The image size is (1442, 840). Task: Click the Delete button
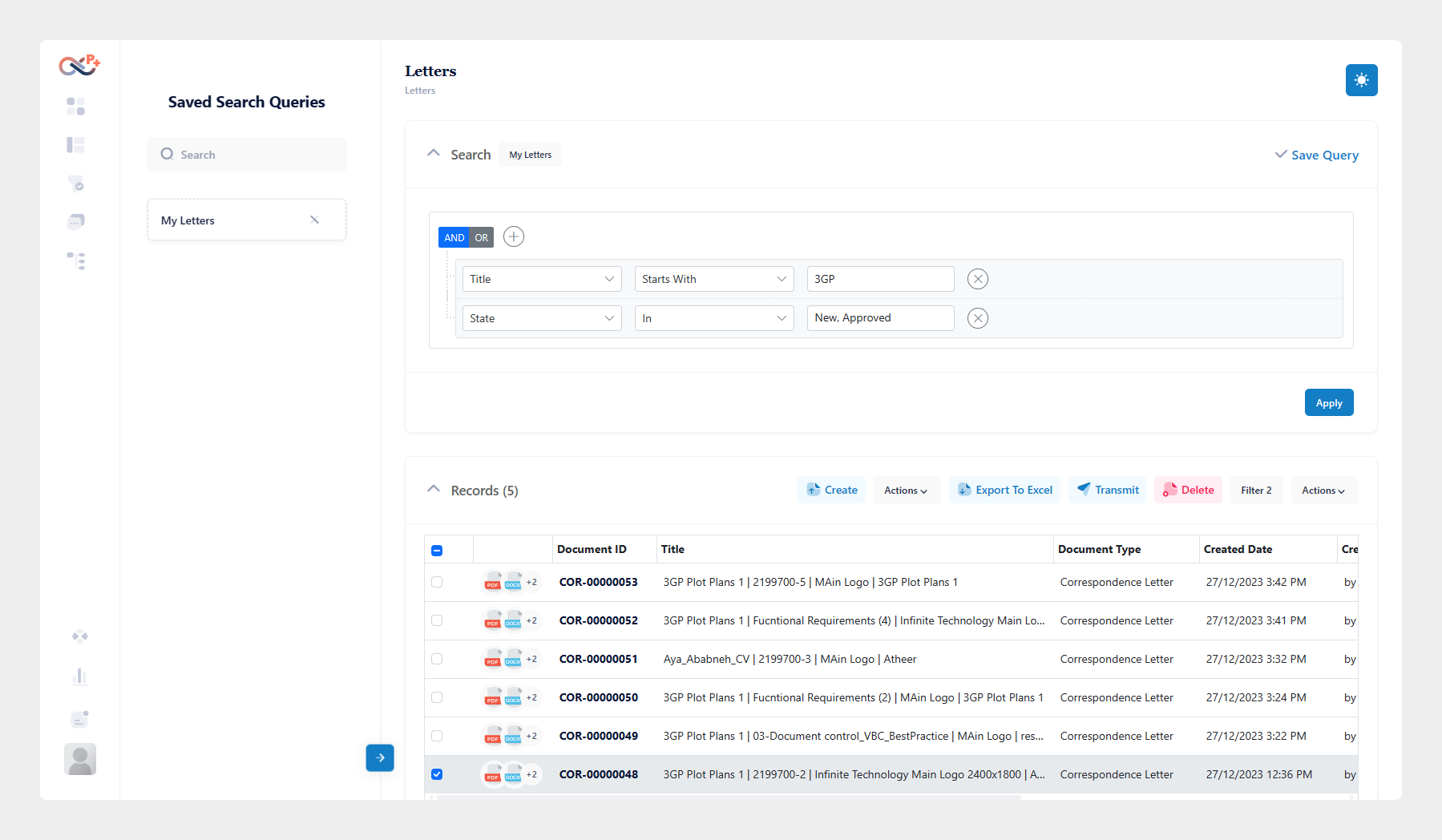(x=1188, y=491)
